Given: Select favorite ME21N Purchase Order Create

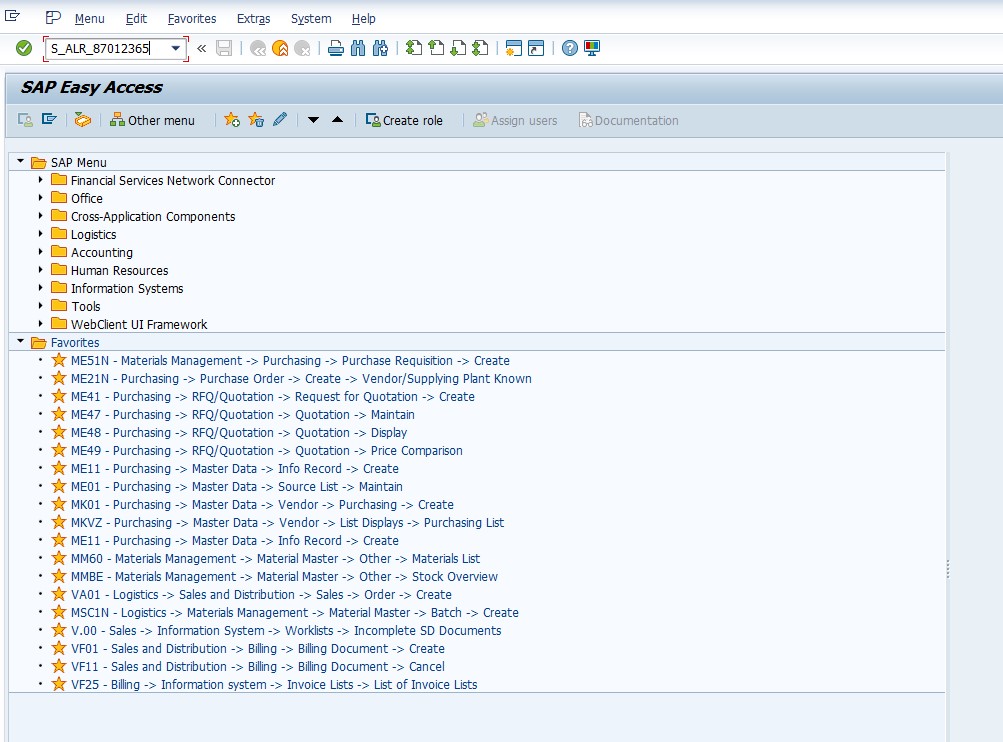Looking at the screenshot, I should 301,379.
